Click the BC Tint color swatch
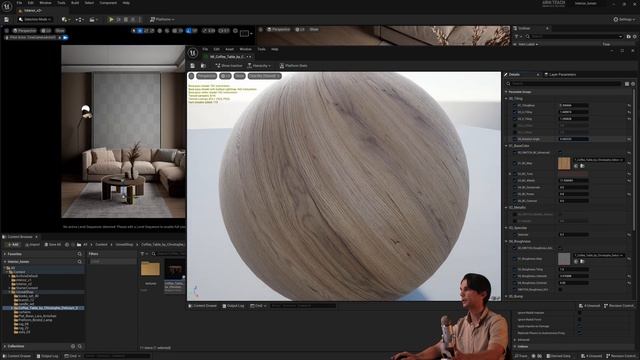The width and height of the screenshot is (640, 360). pos(573,174)
